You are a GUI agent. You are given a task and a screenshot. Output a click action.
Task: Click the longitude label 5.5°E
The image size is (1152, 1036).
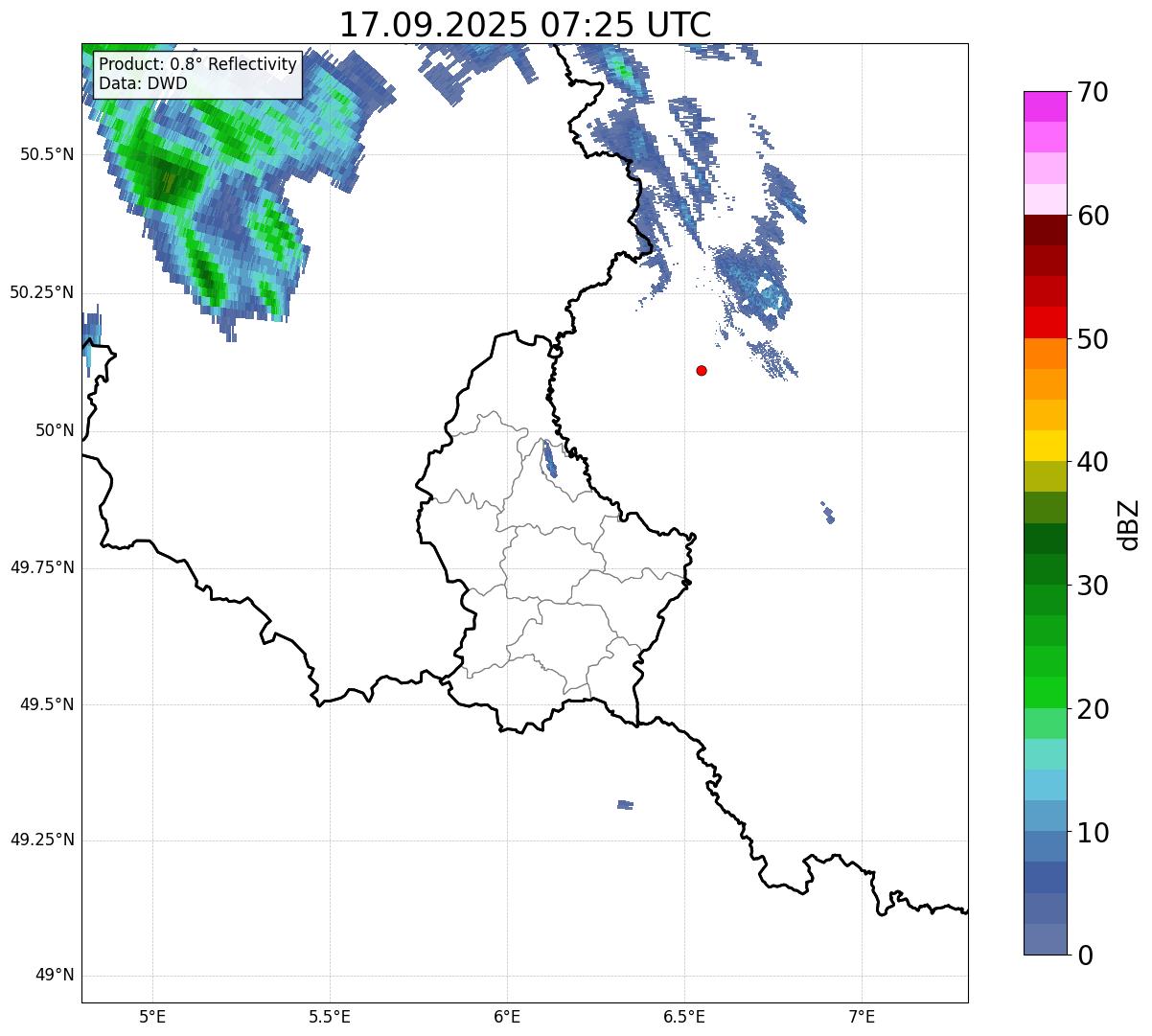click(x=330, y=1017)
